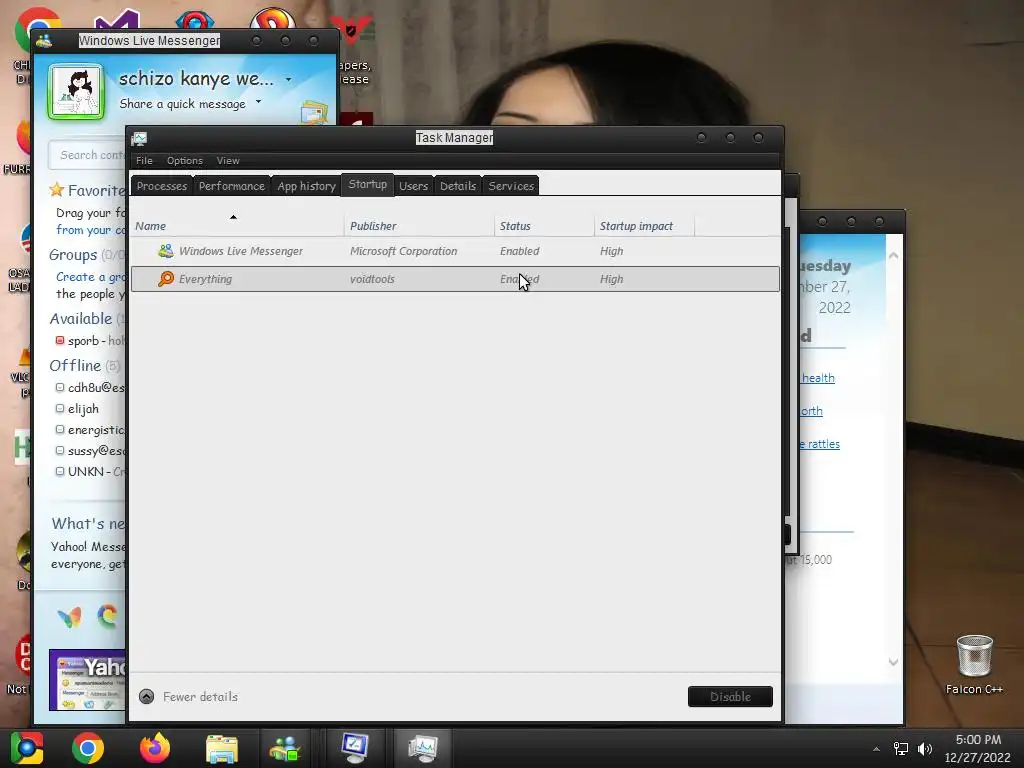1024x768 pixels.
Task: Expand the Available contacts section
Action: tap(80, 319)
